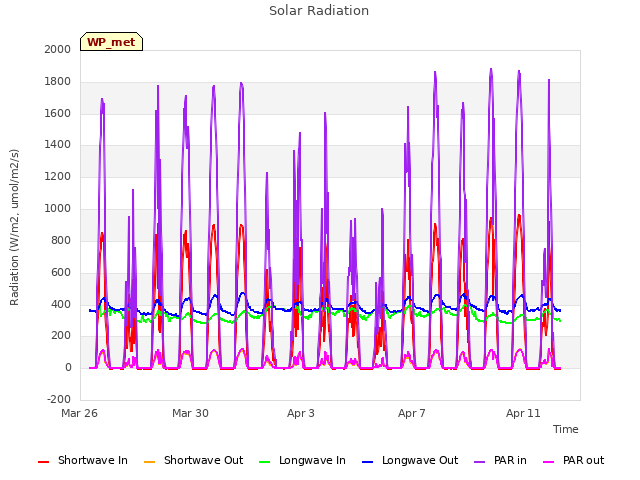Image resolution: width=640 pixels, height=480 pixels.
Task: Click the Apr 11 x-axis tick label
Action: click(523, 413)
